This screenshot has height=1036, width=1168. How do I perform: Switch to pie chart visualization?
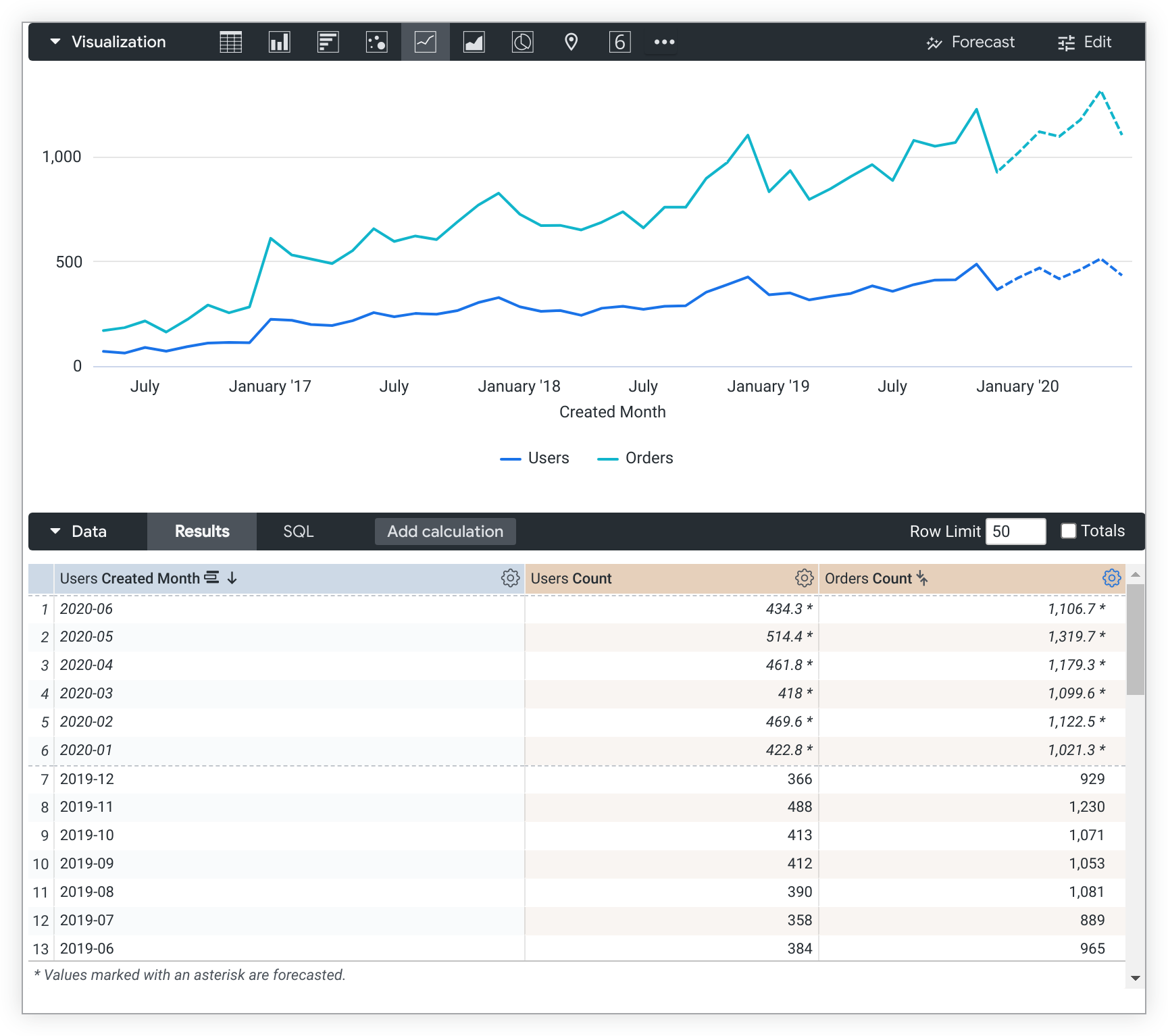click(522, 42)
